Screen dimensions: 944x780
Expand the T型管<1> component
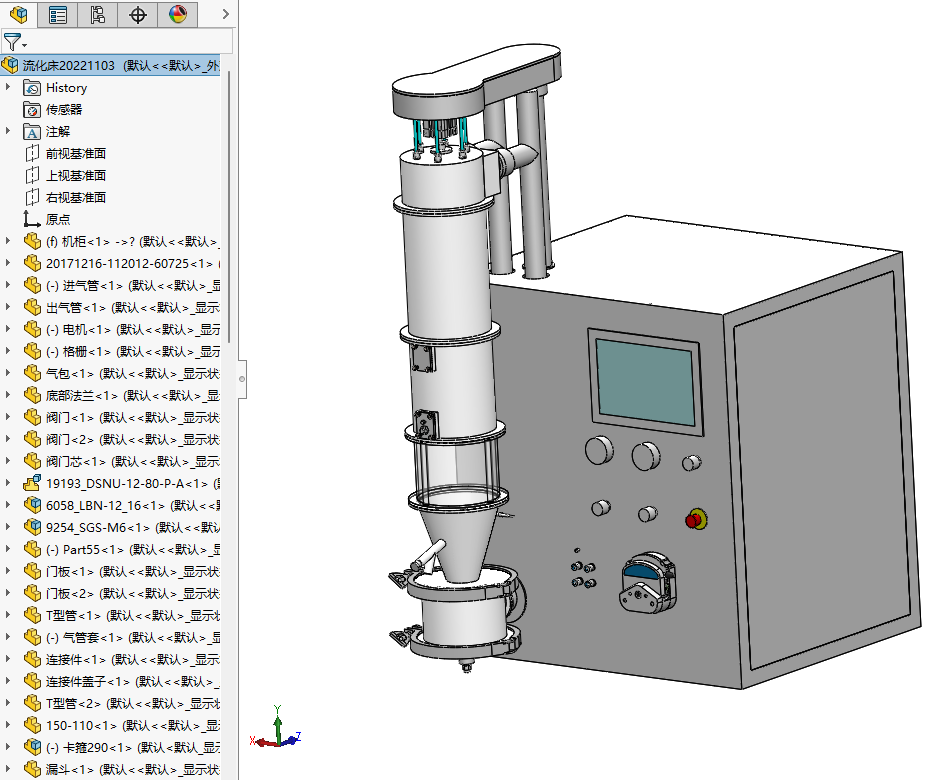[x=8, y=615]
